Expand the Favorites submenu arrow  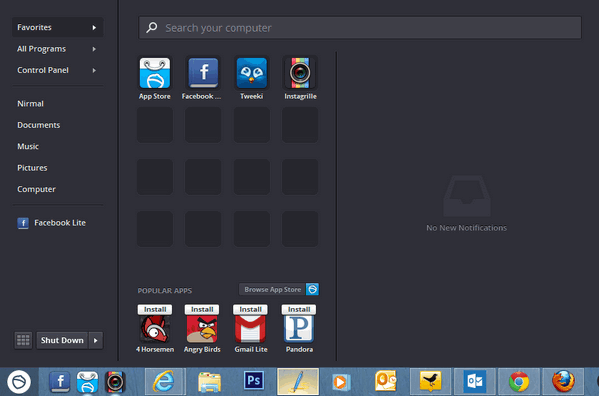pyautogui.click(x=94, y=27)
